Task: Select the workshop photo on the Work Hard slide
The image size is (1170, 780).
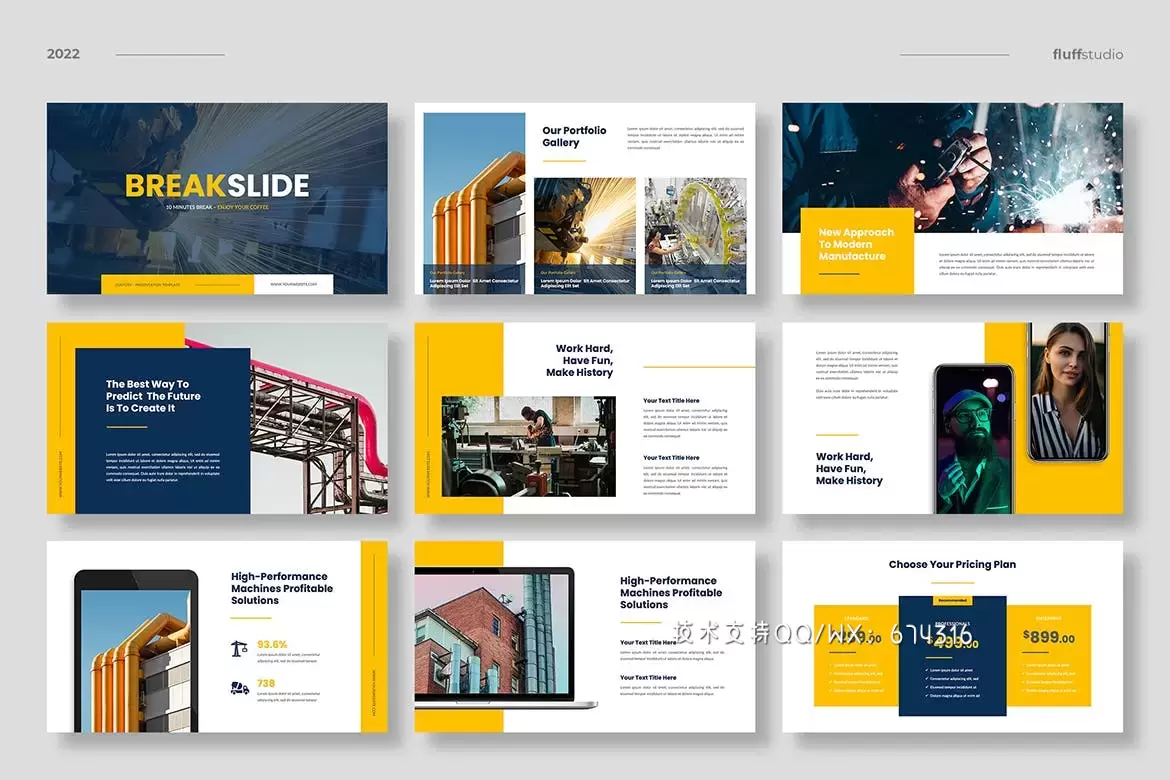Action: click(x=528, y=446)
